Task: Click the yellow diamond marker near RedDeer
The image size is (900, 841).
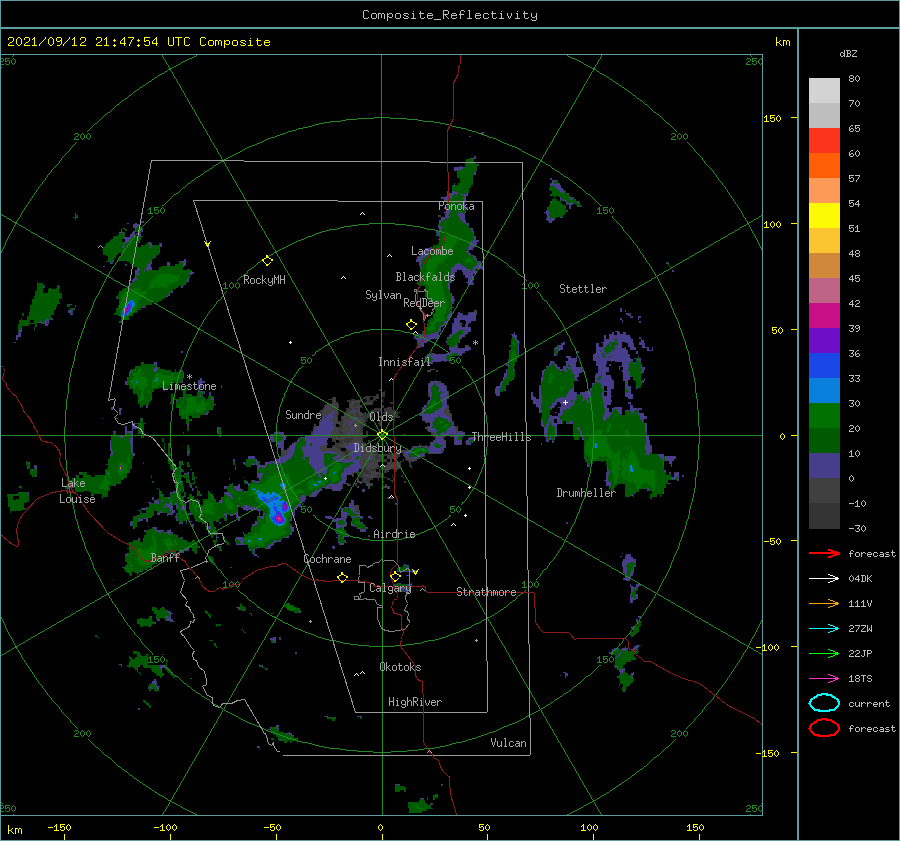Action: pos(411,325)
